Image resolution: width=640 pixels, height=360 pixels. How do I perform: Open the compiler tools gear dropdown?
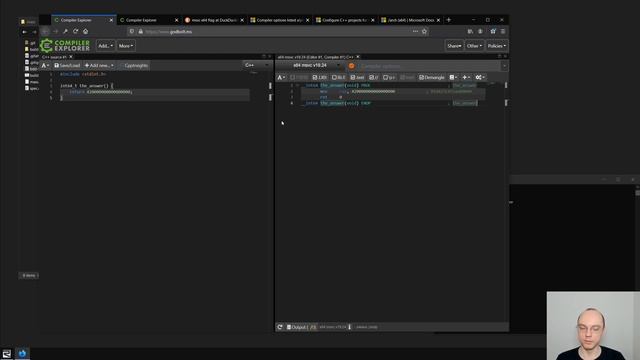tap(480, 77)
